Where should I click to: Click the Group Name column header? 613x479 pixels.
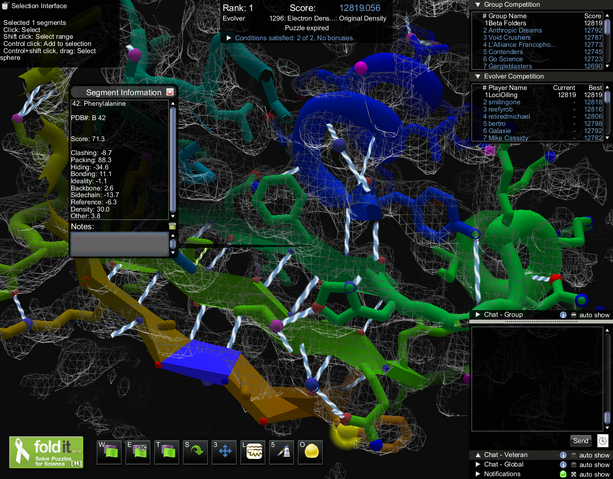507,16
